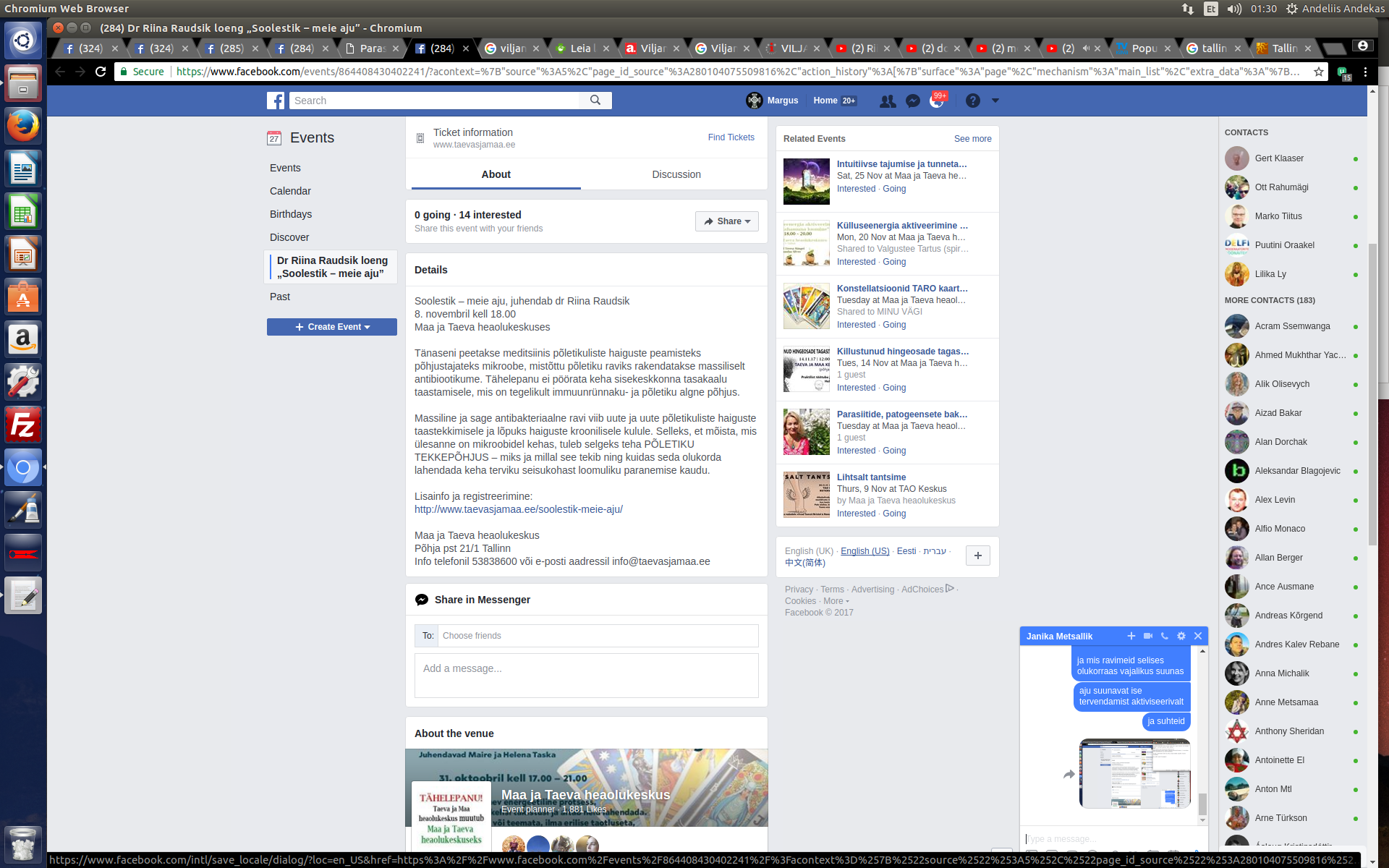The width and height of the screenshot is (1389, 868).
Task: Select the About tab
Action: click(x=496, y=174)
